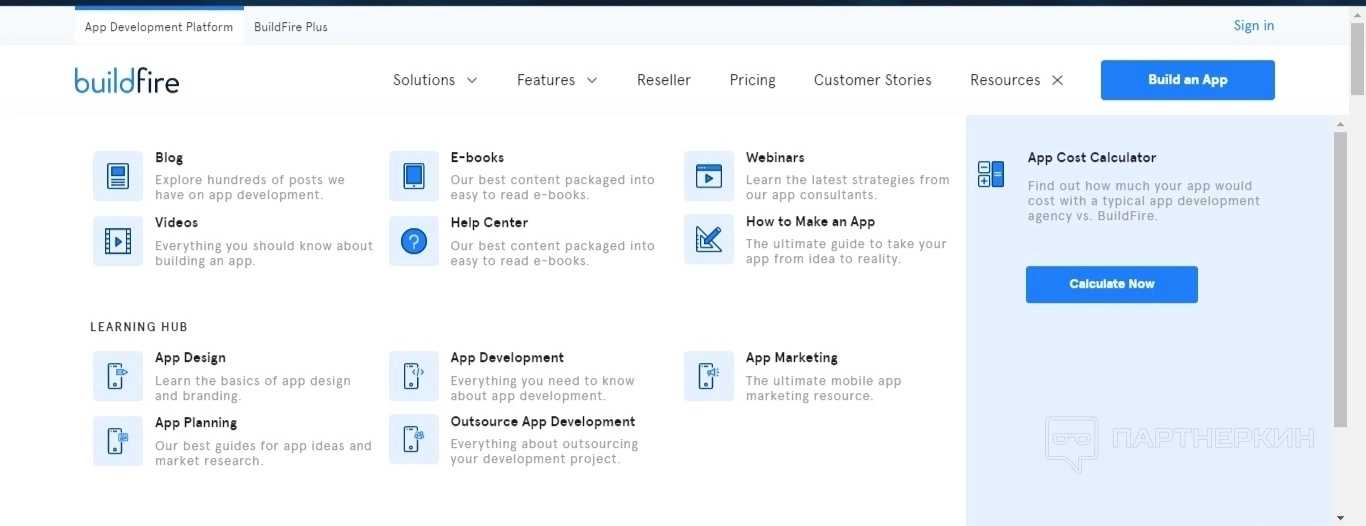This screenshot has width=1366, height=526.
Task: Click the App Cost Calculator icon
Action: tap(991, 174)
